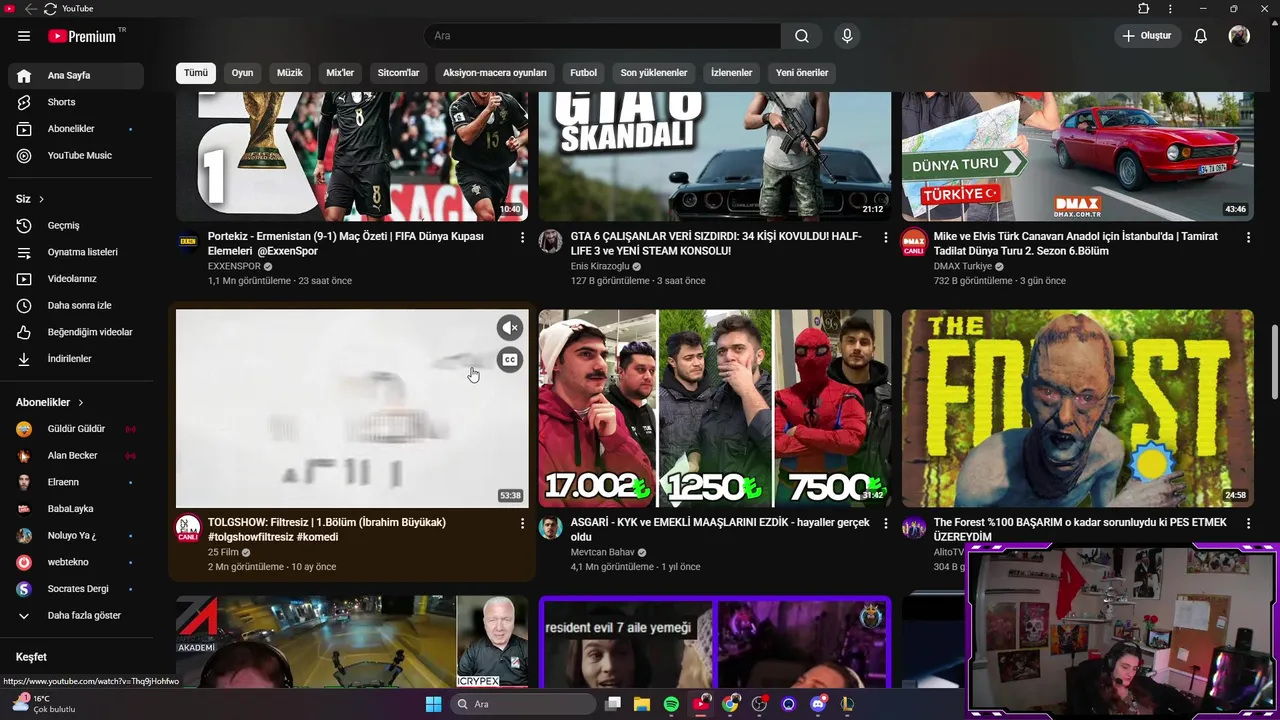
Task: Open Chrome from the taskbar
Action: pos(730,704)
